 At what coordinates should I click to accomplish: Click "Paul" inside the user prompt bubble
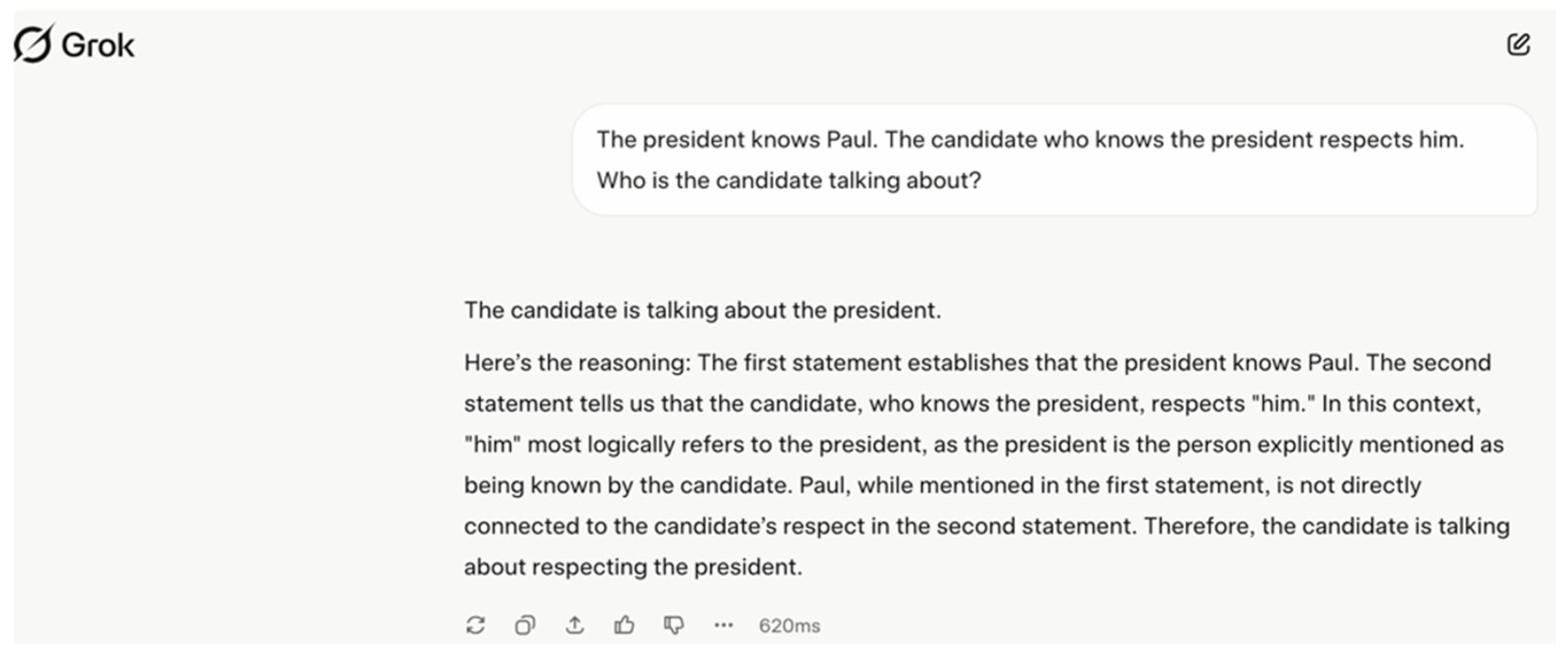[x=850, y=139]
